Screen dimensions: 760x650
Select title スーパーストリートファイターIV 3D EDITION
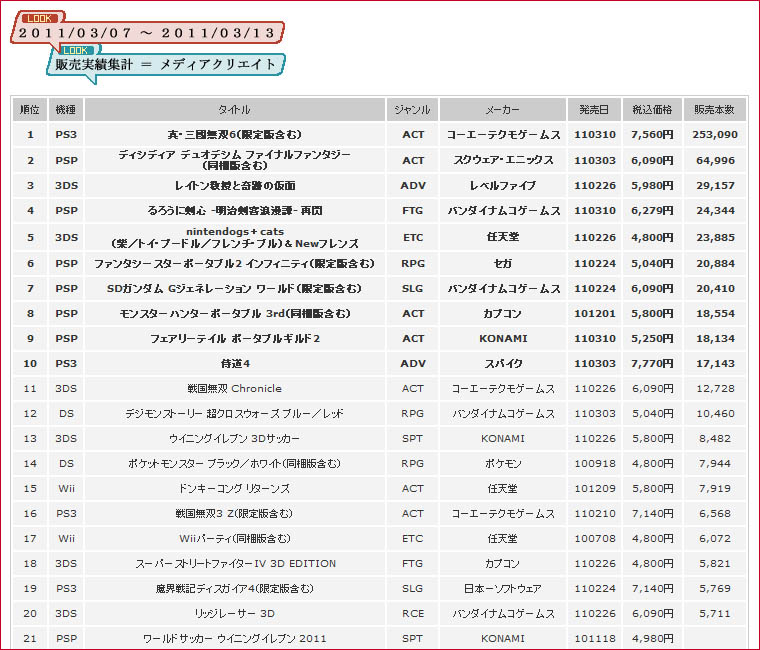(x=236, y=564)
